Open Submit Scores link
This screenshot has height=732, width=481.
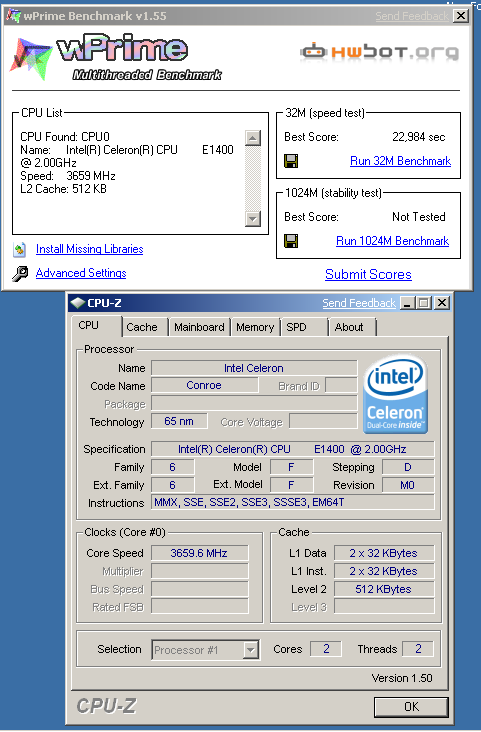[x=368, y=274]
